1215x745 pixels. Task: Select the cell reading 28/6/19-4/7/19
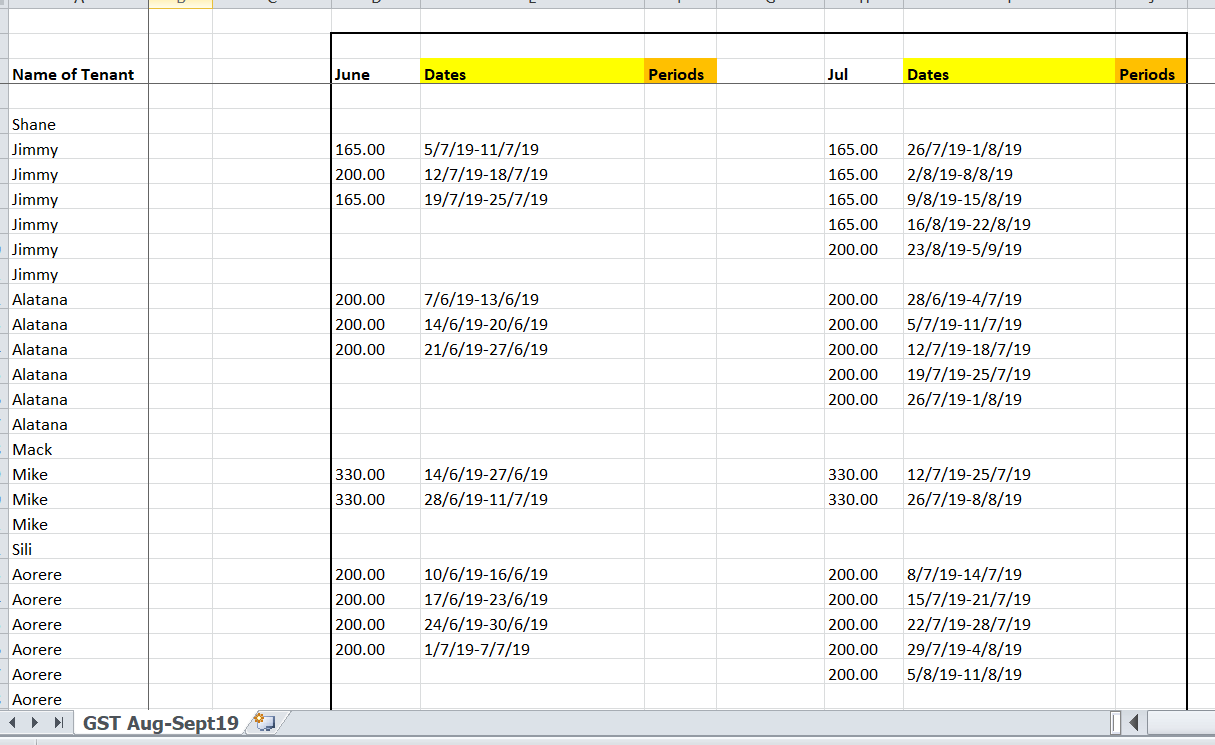pos(1009,296)
